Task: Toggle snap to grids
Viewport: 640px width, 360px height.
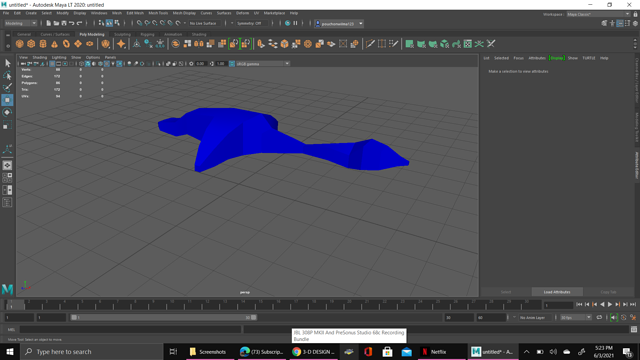Action: (140, 23)
